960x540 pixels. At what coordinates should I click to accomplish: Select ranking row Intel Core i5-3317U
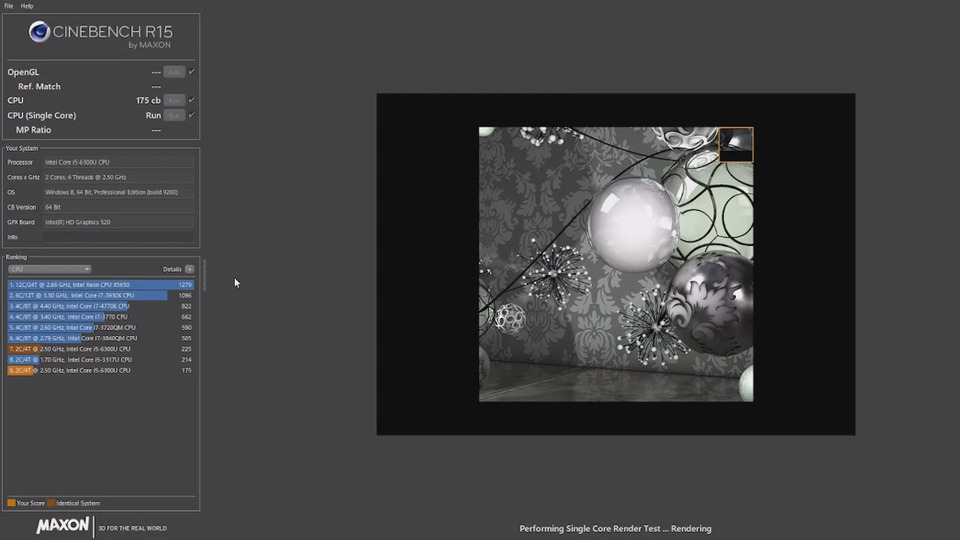click(x=101, y=359)
